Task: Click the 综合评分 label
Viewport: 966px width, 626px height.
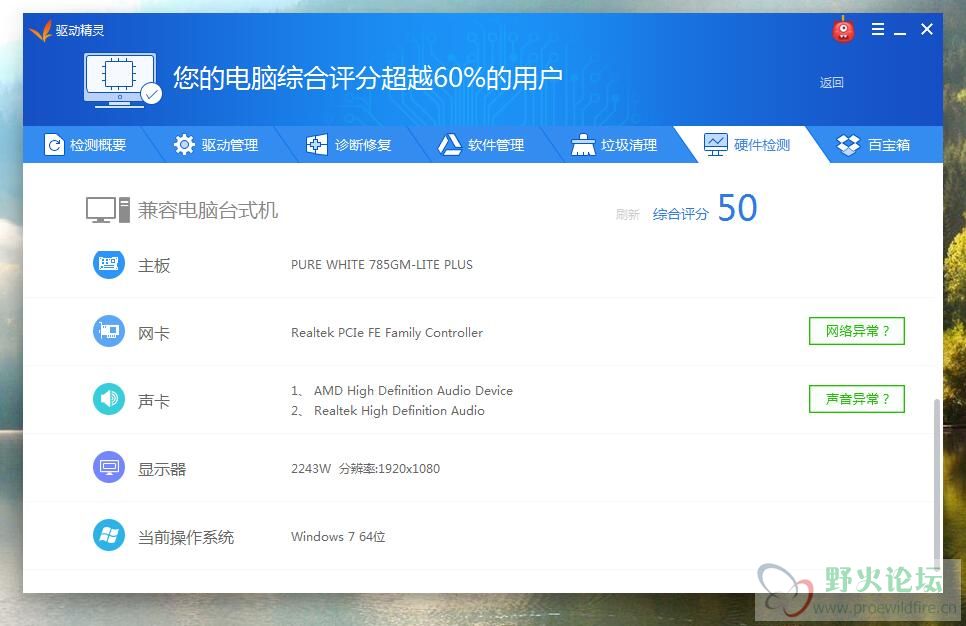Action: pyautogui.click(x=681, y=214)
